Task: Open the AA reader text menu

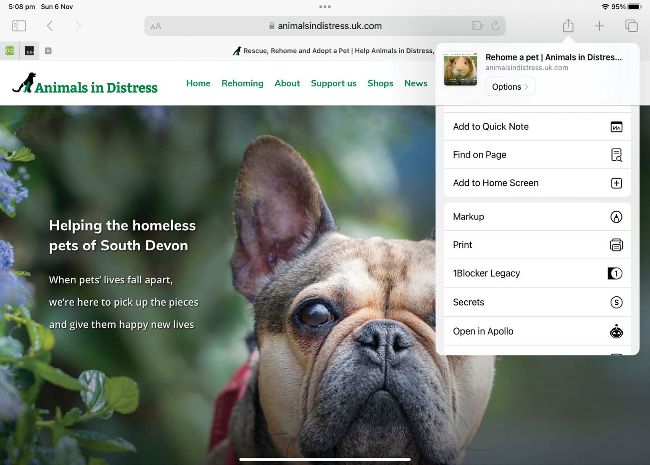Action: (156, 26)
